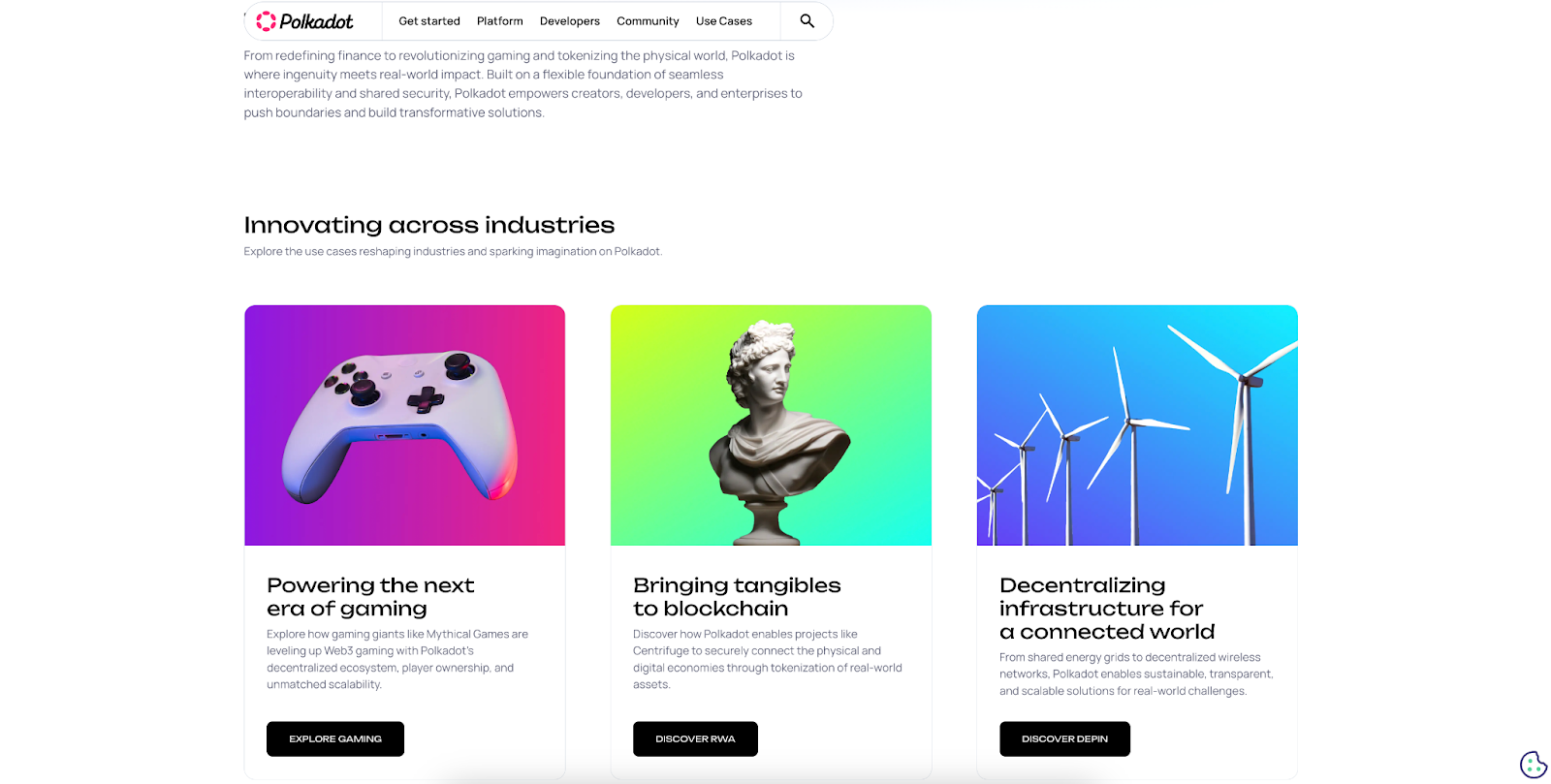Select the wind turbines image
The width and height of the screenshot is (1551, 784).
point(1137,425)
